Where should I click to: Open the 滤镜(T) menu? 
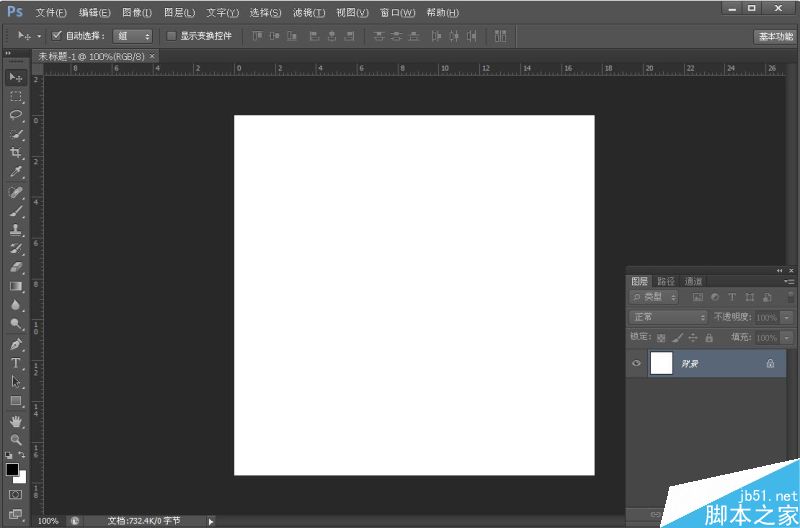point(308,13)
